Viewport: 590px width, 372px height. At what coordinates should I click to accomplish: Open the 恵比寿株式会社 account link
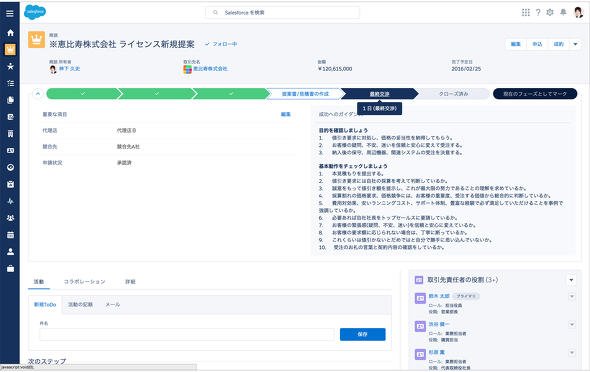pos(210,69)
